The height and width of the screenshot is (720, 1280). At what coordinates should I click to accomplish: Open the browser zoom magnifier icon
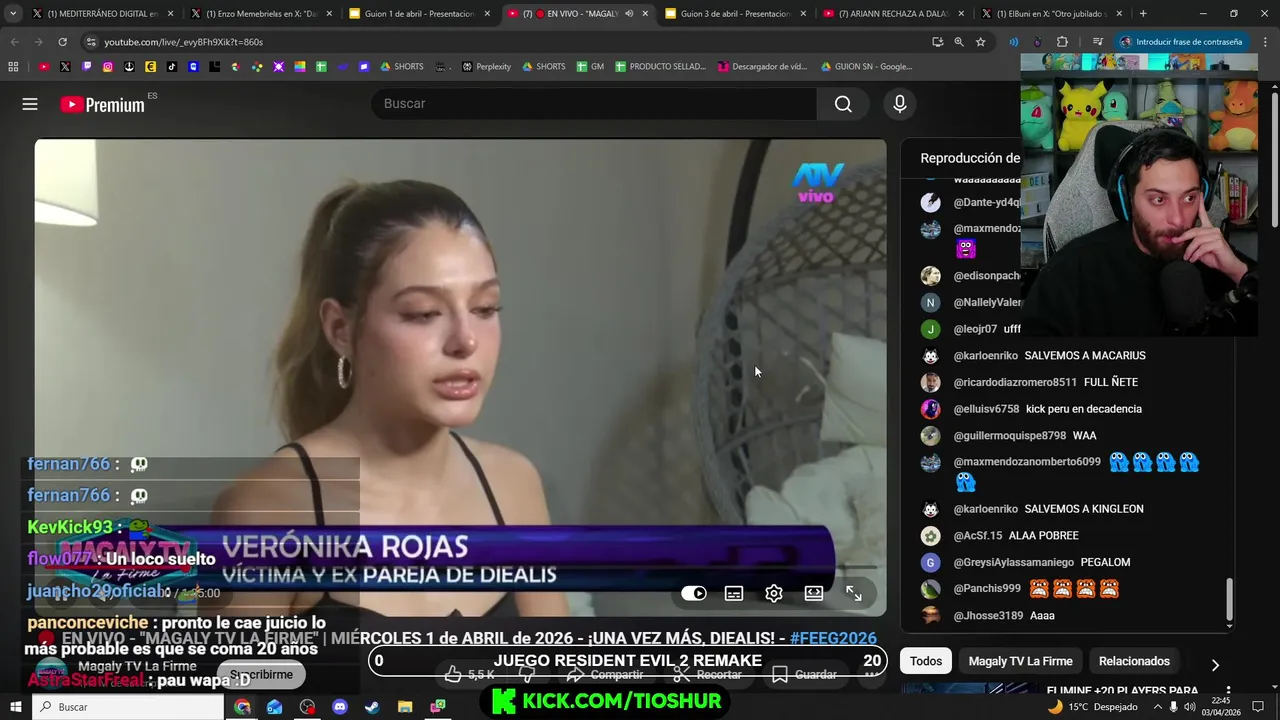[959, 42]
